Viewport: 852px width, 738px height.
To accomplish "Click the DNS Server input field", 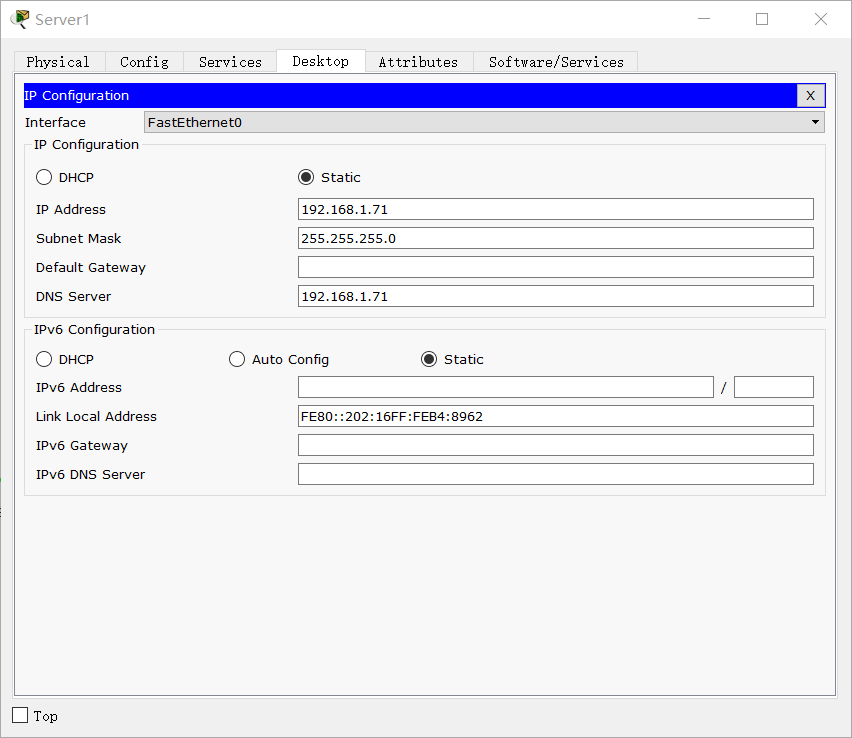I will point(555,296).
